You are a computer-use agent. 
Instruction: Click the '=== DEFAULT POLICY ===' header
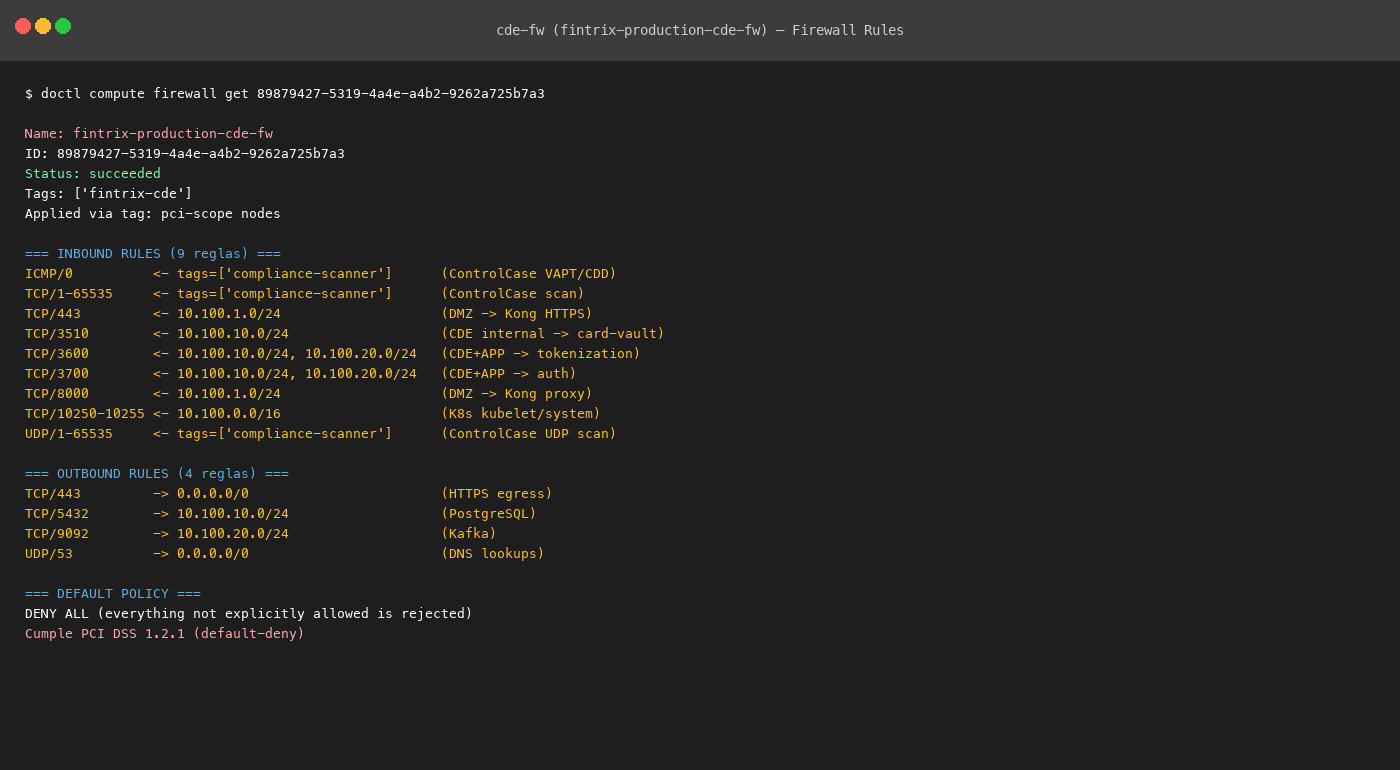click(x=113, y=593)
